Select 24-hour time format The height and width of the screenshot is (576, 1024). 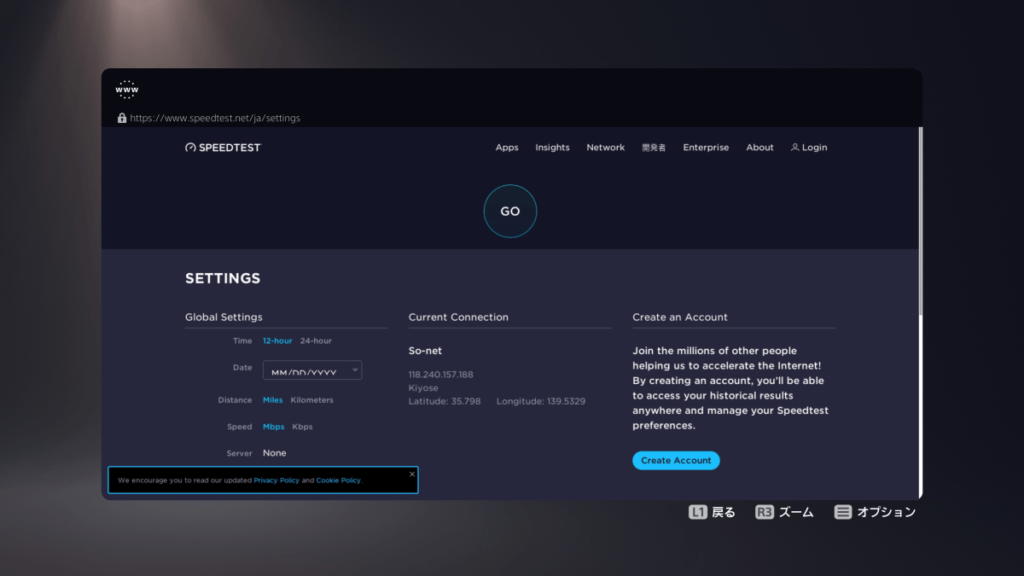click(316, 341)
